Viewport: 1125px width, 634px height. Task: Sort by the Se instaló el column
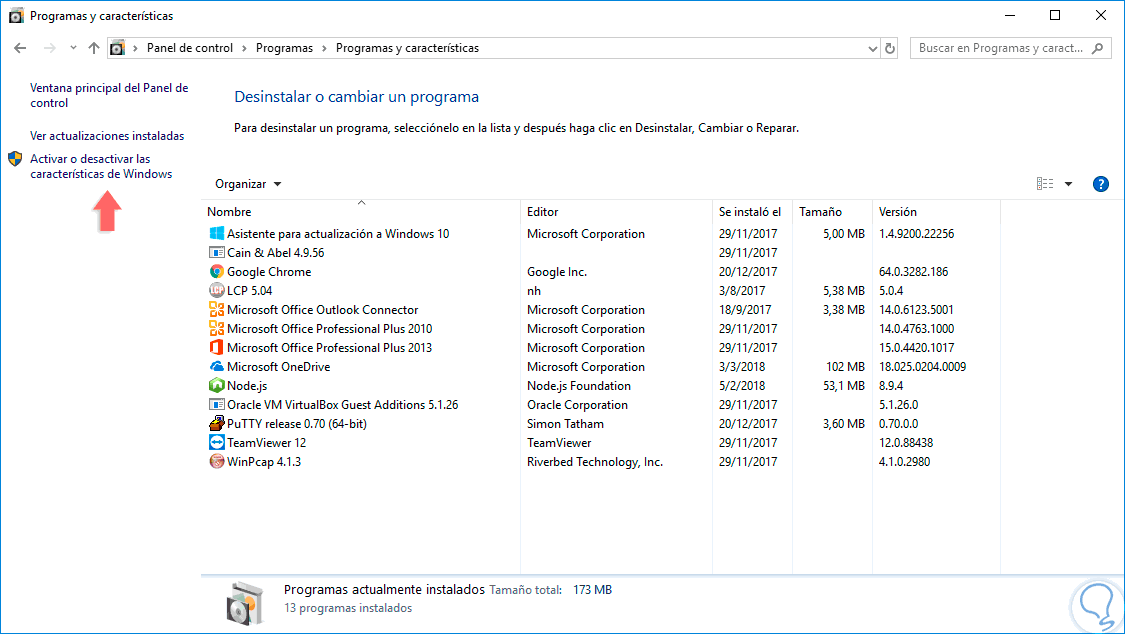pos(752,212)
